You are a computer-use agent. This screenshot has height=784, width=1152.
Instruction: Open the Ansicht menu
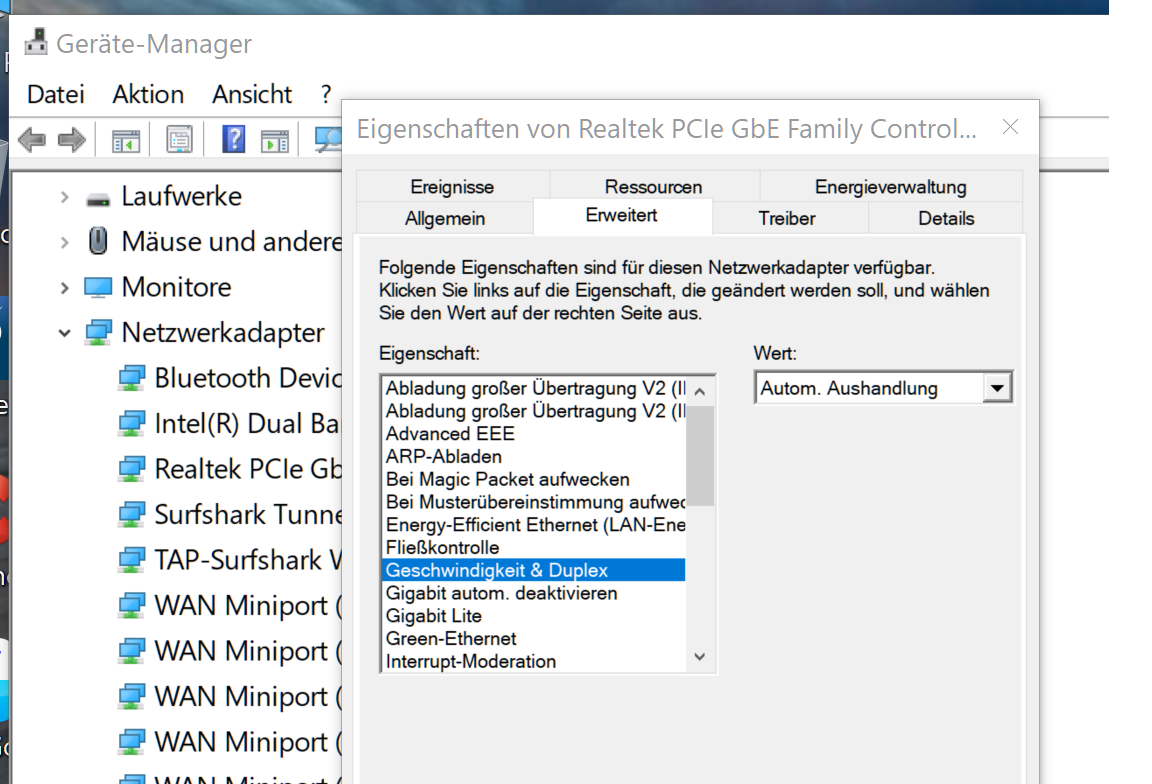tap(252, 94)
